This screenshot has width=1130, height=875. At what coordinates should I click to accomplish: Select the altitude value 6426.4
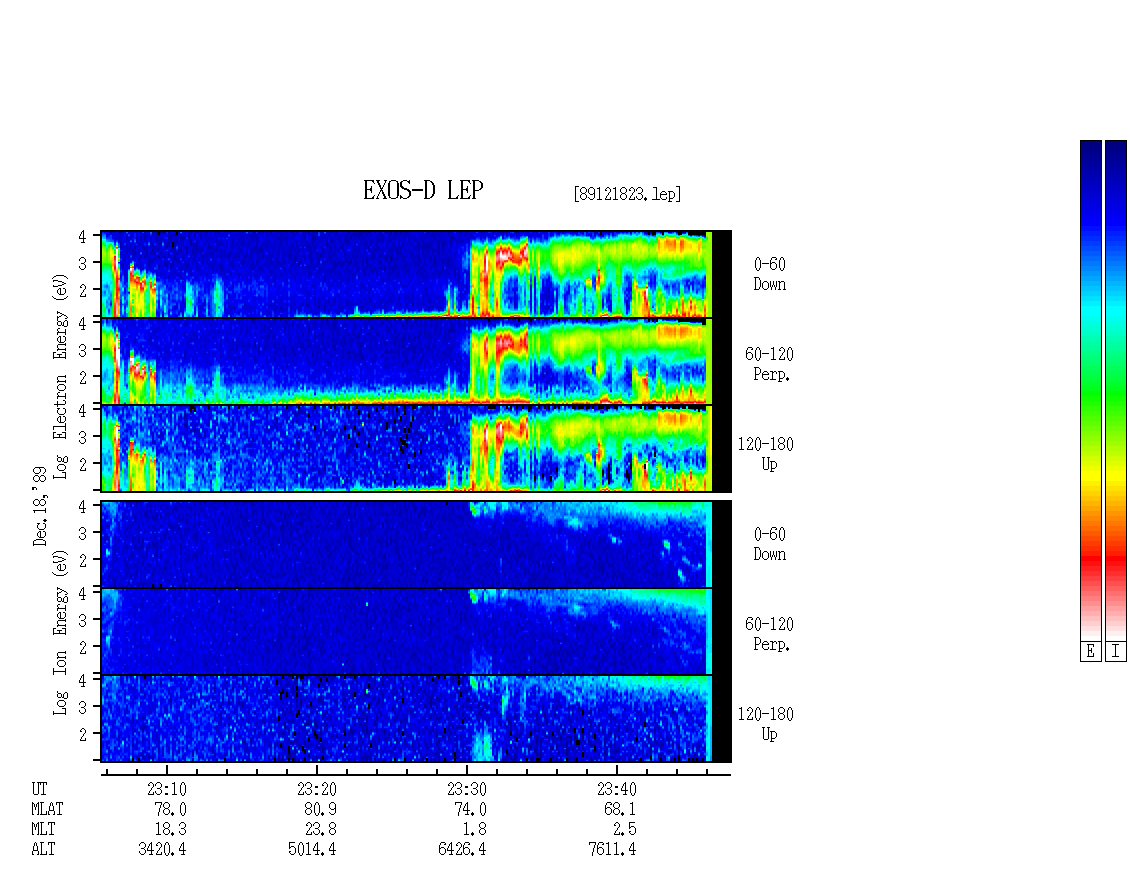[462, 849]
